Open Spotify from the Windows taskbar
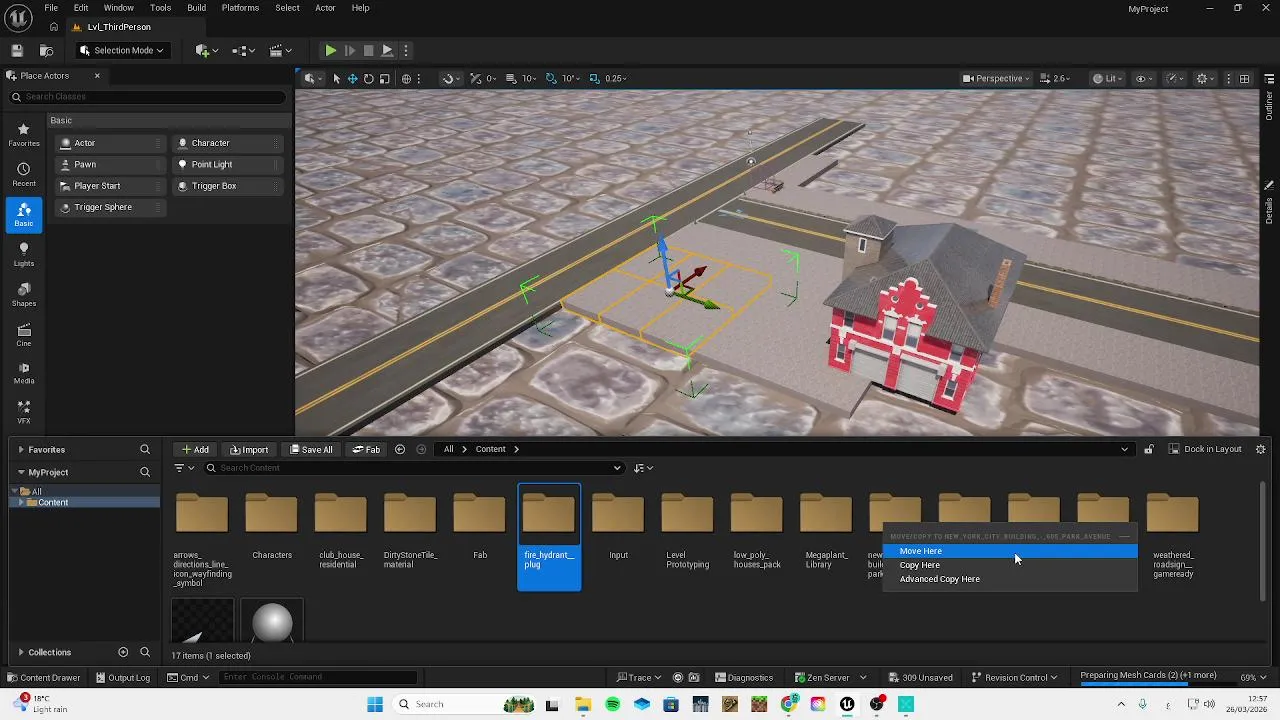 click(x=612, y=704)
